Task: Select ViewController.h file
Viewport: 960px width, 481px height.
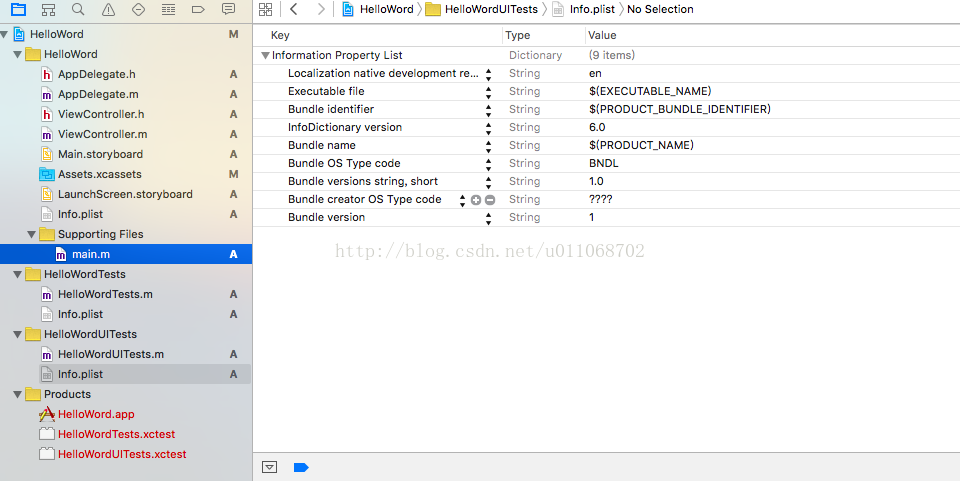Action: click(101, 114)
